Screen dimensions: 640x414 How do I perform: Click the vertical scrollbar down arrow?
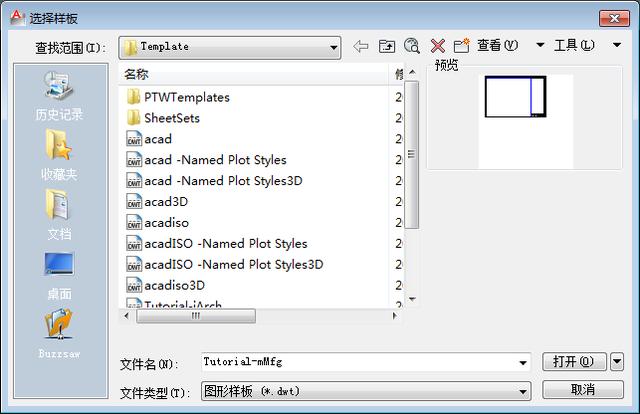[412, 299]
